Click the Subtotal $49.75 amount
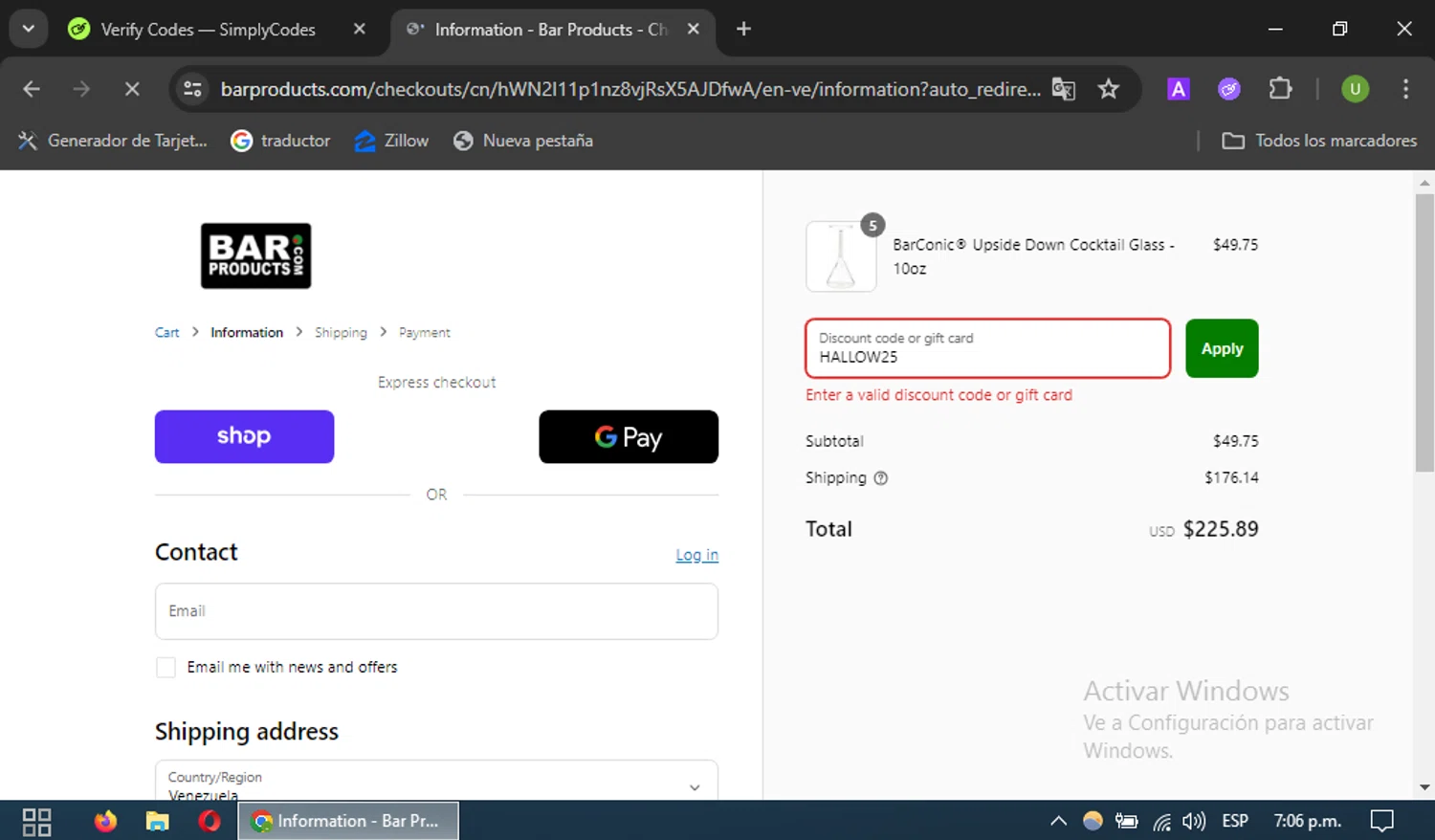Viewport: 1435px width, 840px height. [x=1235, y=441]
